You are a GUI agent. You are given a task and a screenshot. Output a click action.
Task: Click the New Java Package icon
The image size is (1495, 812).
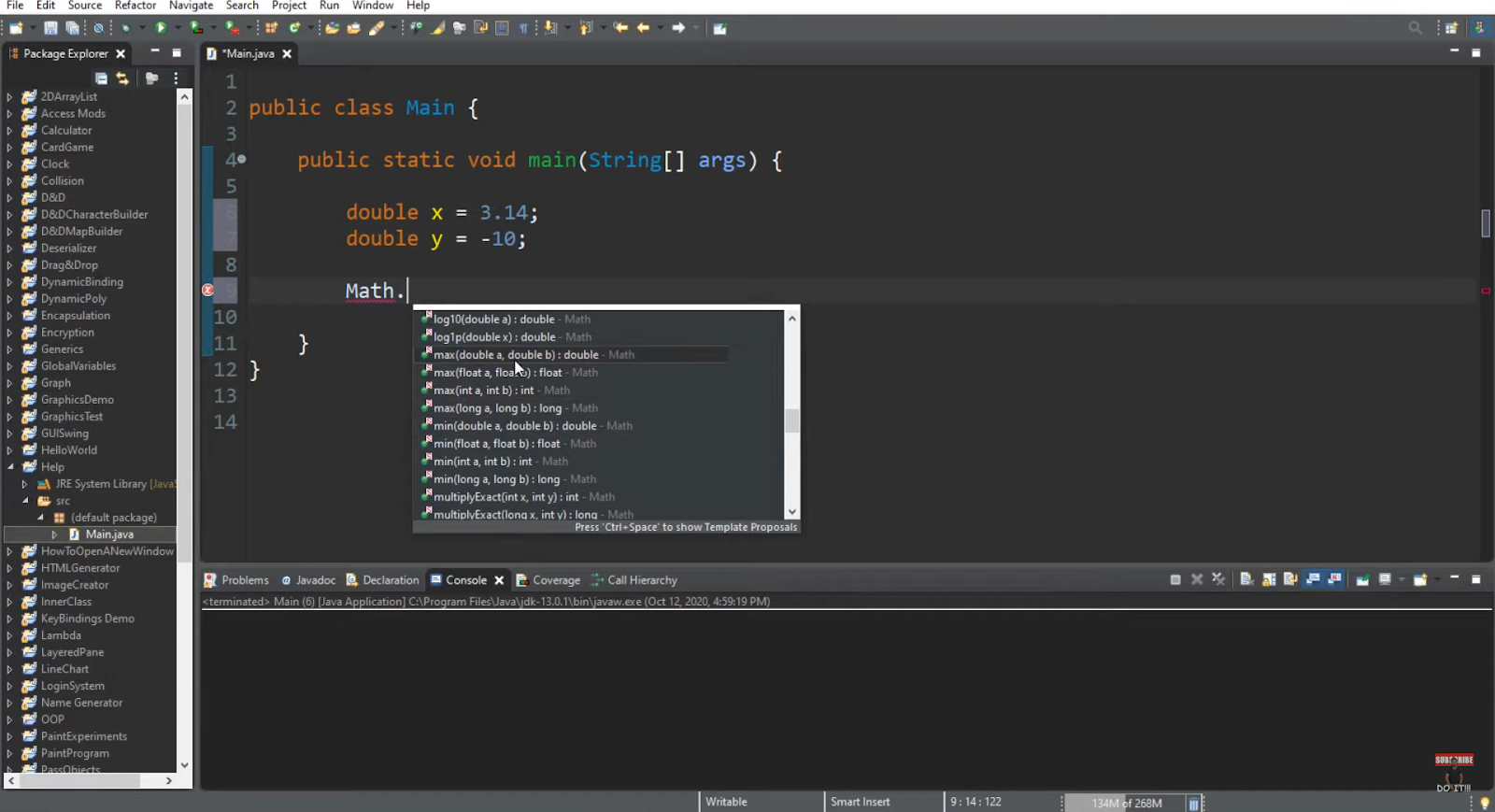tap(271, 28)
